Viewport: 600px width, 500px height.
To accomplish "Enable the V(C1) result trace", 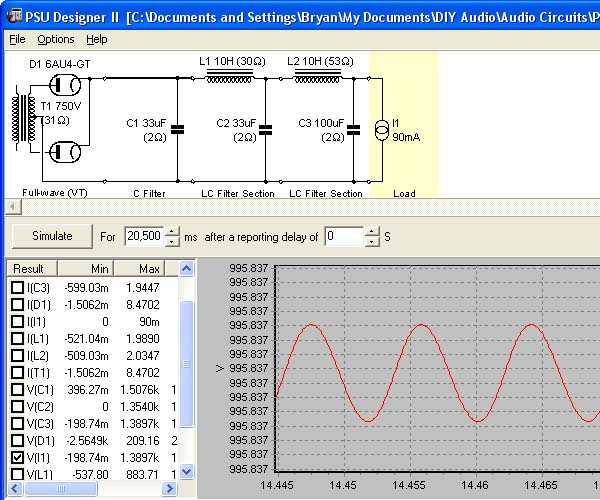I will tap(17, 389).
